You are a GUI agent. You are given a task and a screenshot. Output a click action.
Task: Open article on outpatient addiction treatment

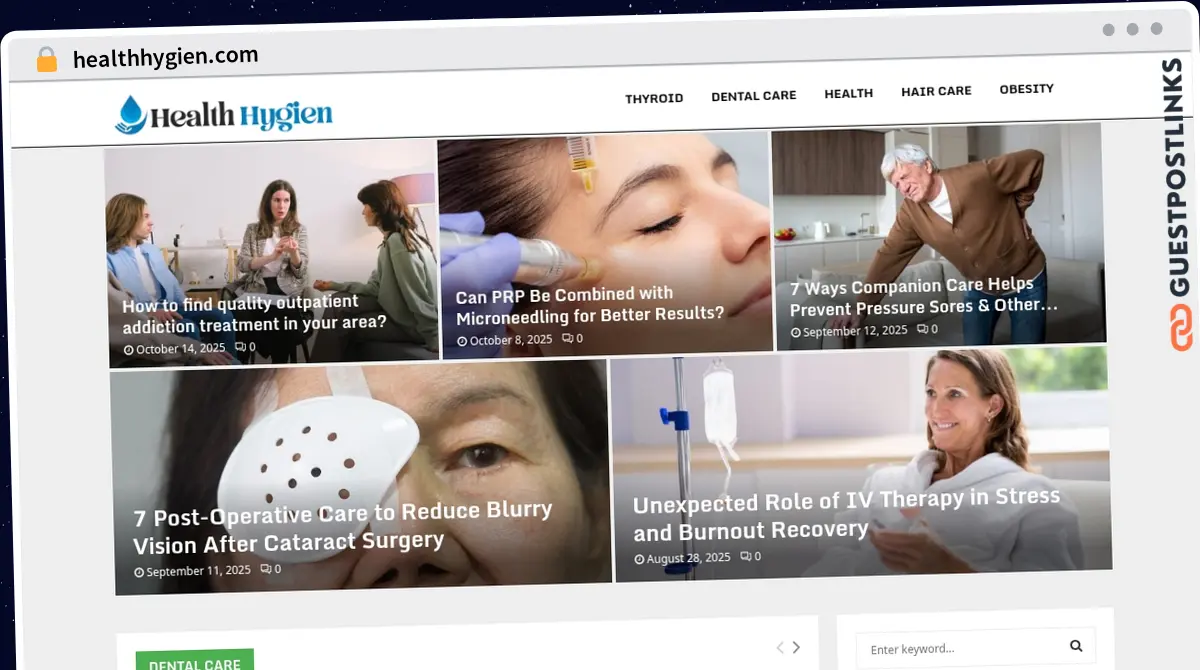tap(254, 313)
